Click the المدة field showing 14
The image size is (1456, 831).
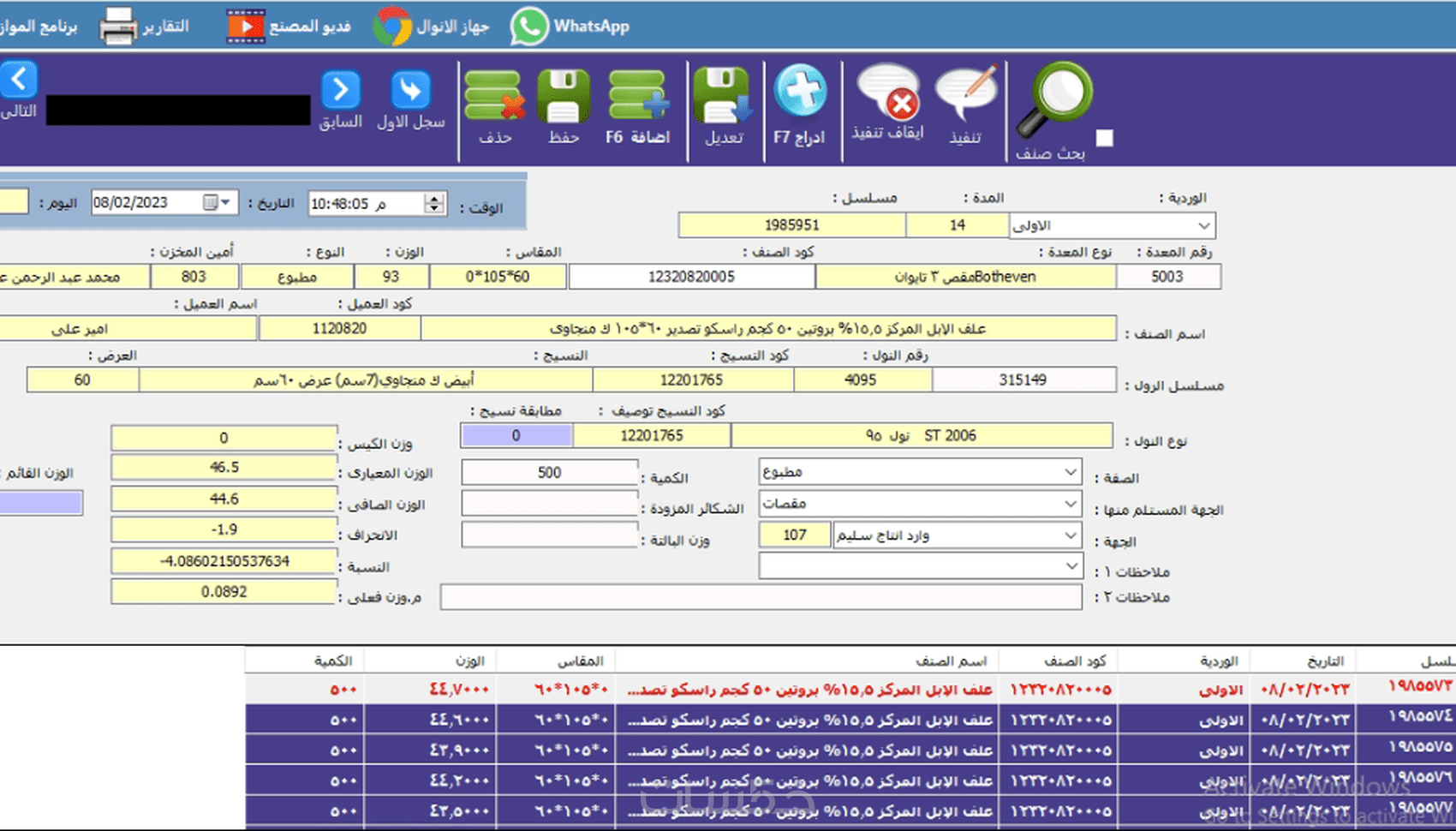coord(958,225)
